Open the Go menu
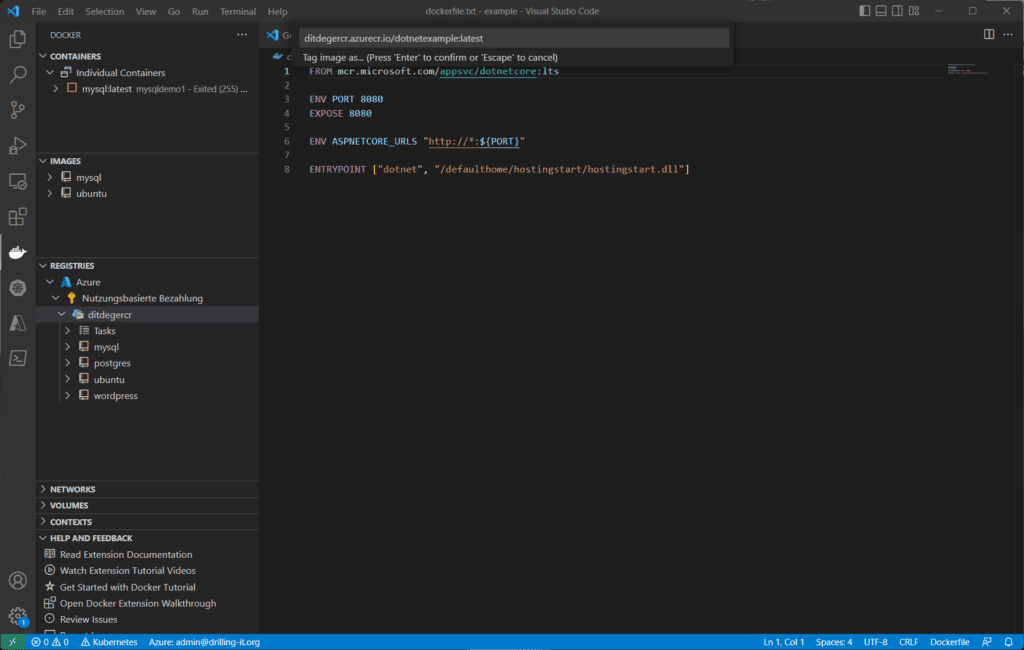 pos(174,11)
